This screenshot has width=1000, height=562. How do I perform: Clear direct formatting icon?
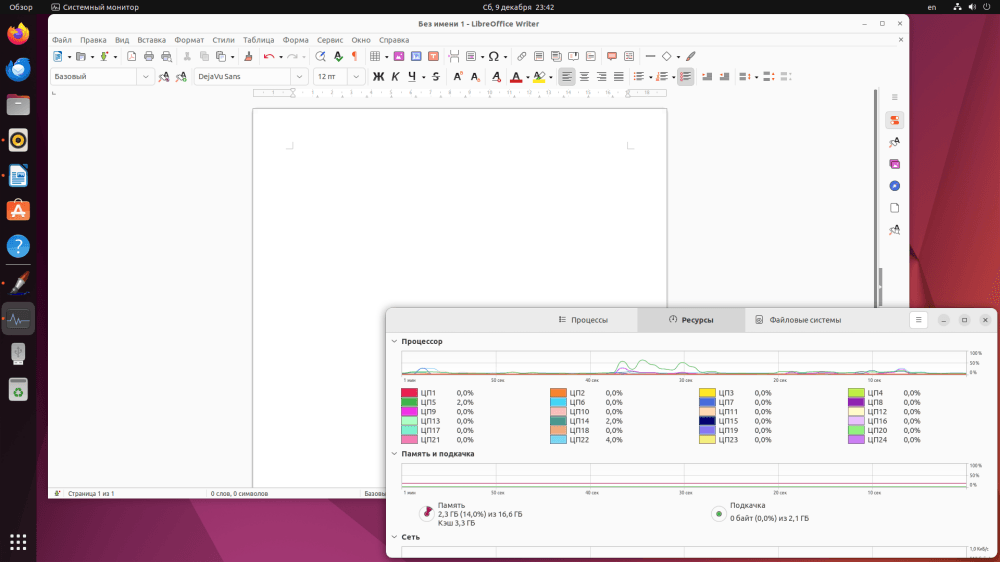[x=496, y=77]
